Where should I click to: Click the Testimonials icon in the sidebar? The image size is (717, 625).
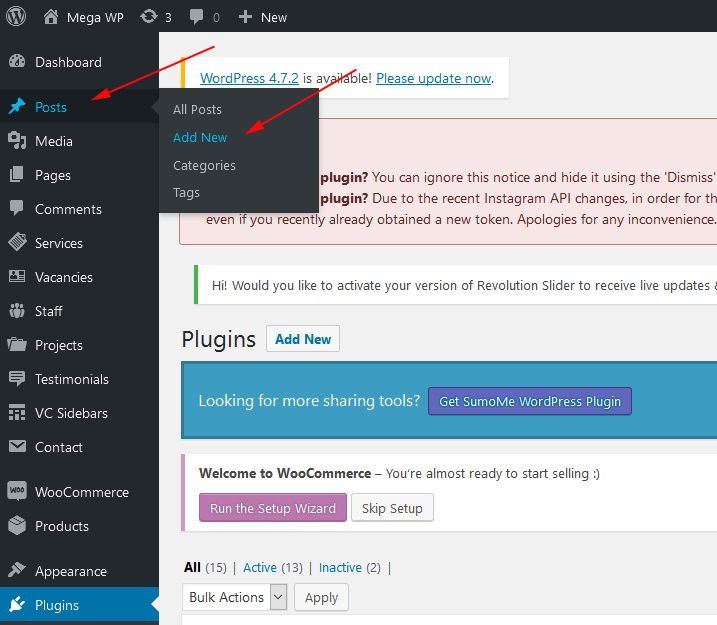pos(17,379)
